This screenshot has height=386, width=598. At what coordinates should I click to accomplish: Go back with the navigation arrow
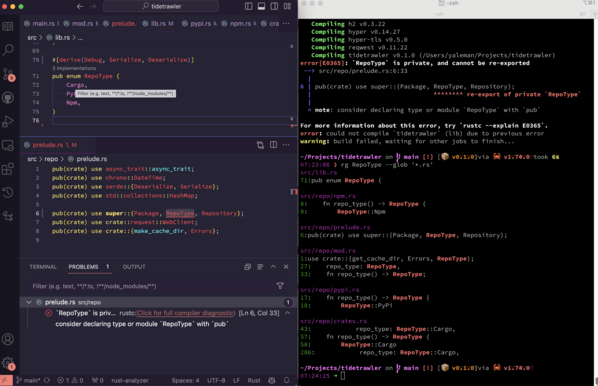pyautogui.click(x=80, y=6)
